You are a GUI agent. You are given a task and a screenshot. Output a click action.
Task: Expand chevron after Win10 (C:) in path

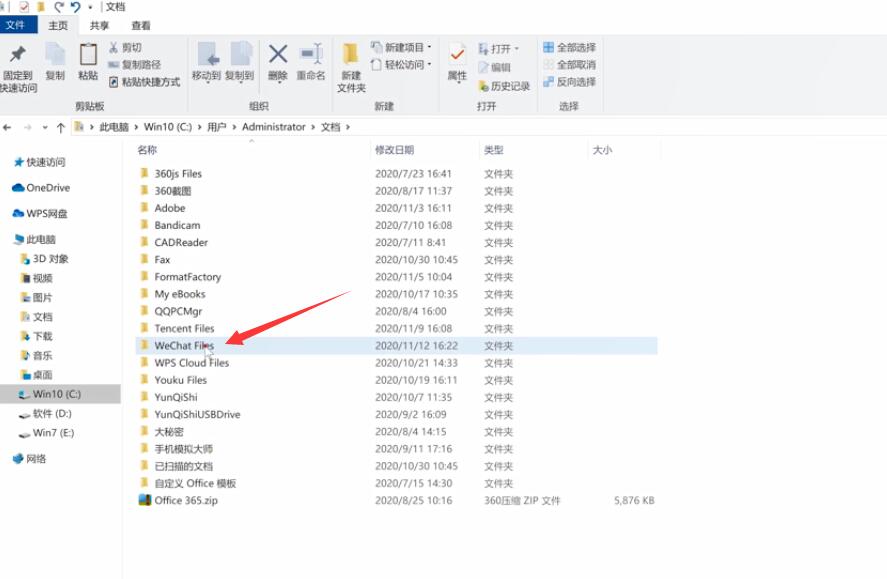(199, 127)
